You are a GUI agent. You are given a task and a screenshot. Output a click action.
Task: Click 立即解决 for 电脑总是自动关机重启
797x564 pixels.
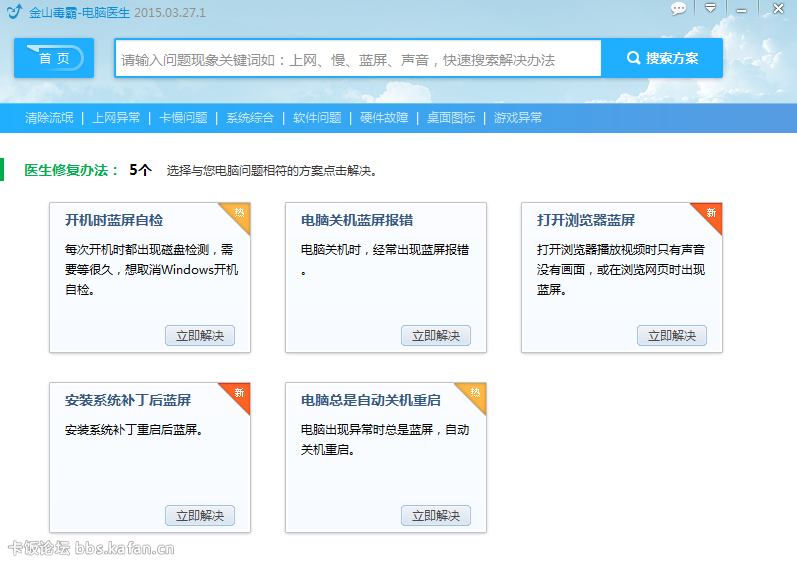click(x=436, y=515)
